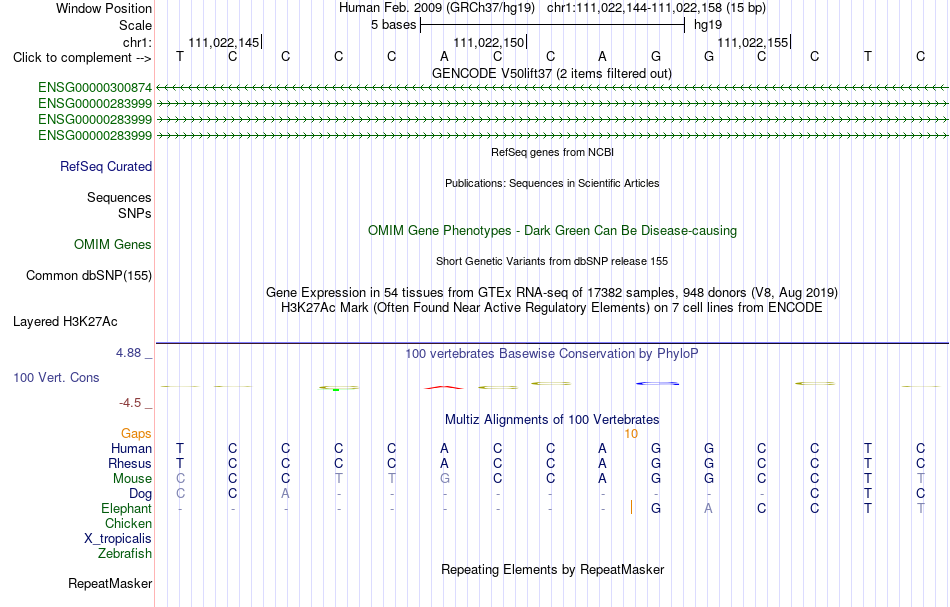
Task: Click the Gaps row label
Action: coord(136,434)
